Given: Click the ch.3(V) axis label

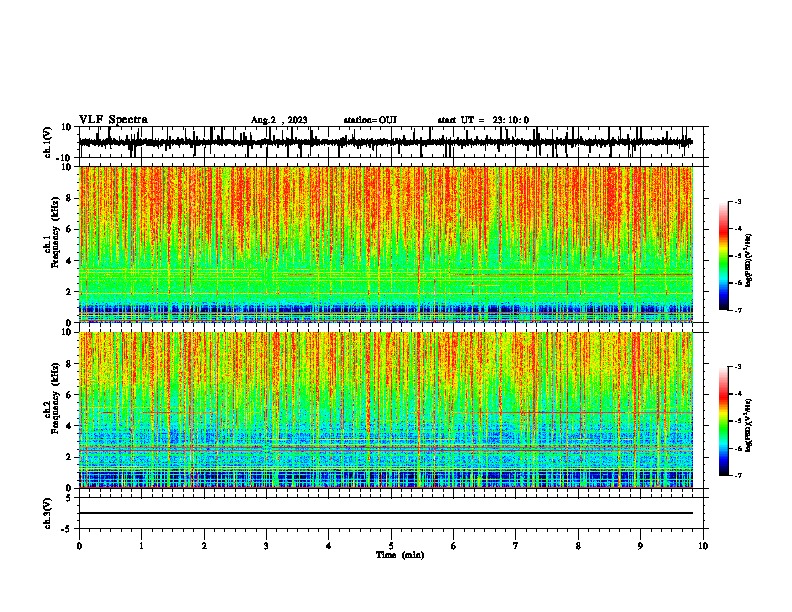Looking at the screenshot, I should [x=48, y=514].
